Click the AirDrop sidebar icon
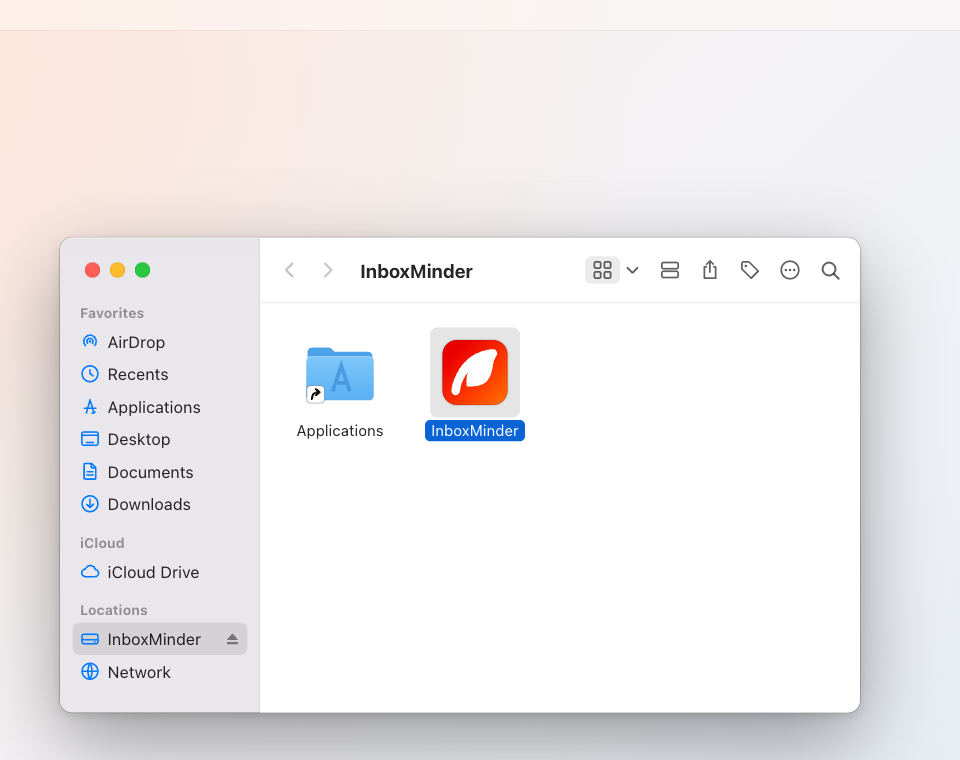This screenshot has width=960, height=760. 90,342
